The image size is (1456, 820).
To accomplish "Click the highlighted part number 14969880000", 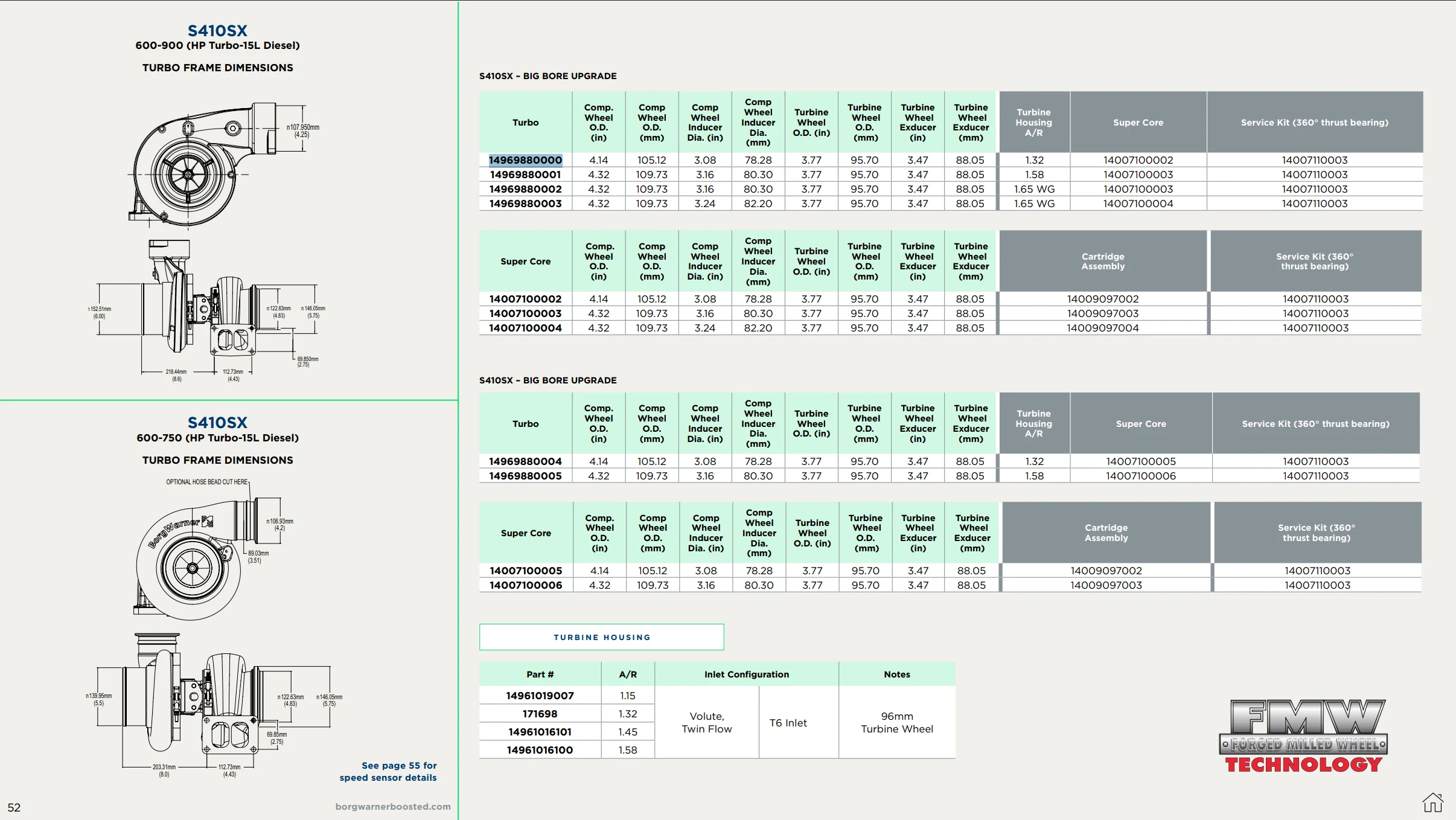I will [x=525, y=160].
